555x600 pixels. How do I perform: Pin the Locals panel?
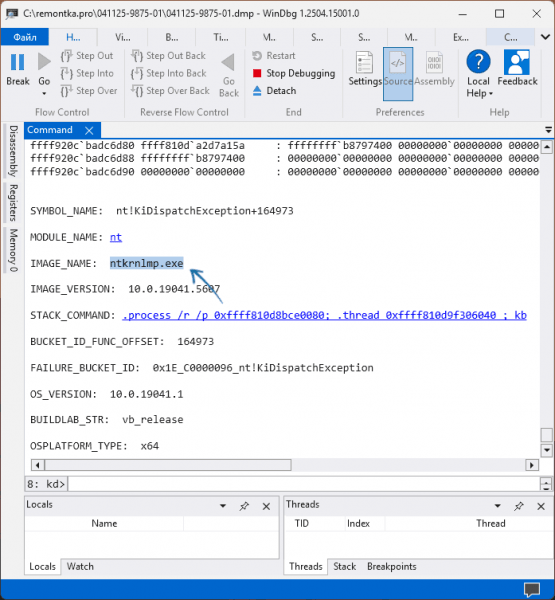(x=244, y=506)
